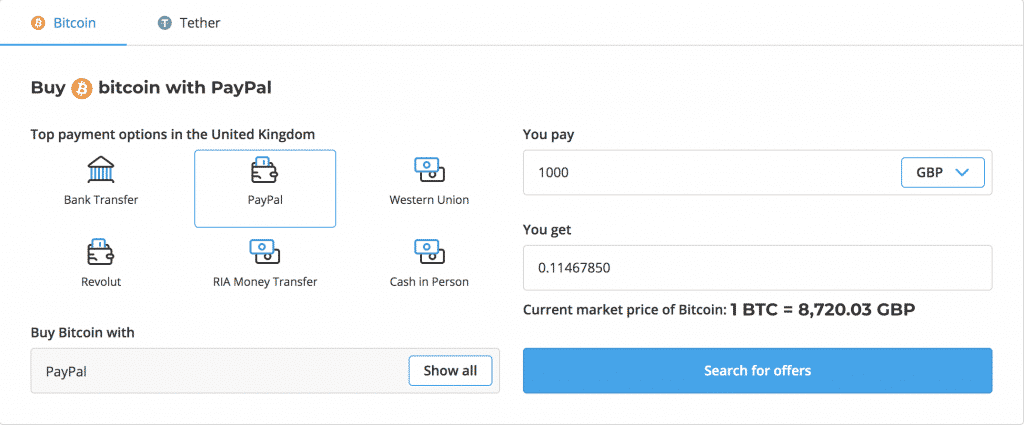Select the Revolut wallet icon
The height and width of the screenshot is (425, 1024).
coord(101,252)
